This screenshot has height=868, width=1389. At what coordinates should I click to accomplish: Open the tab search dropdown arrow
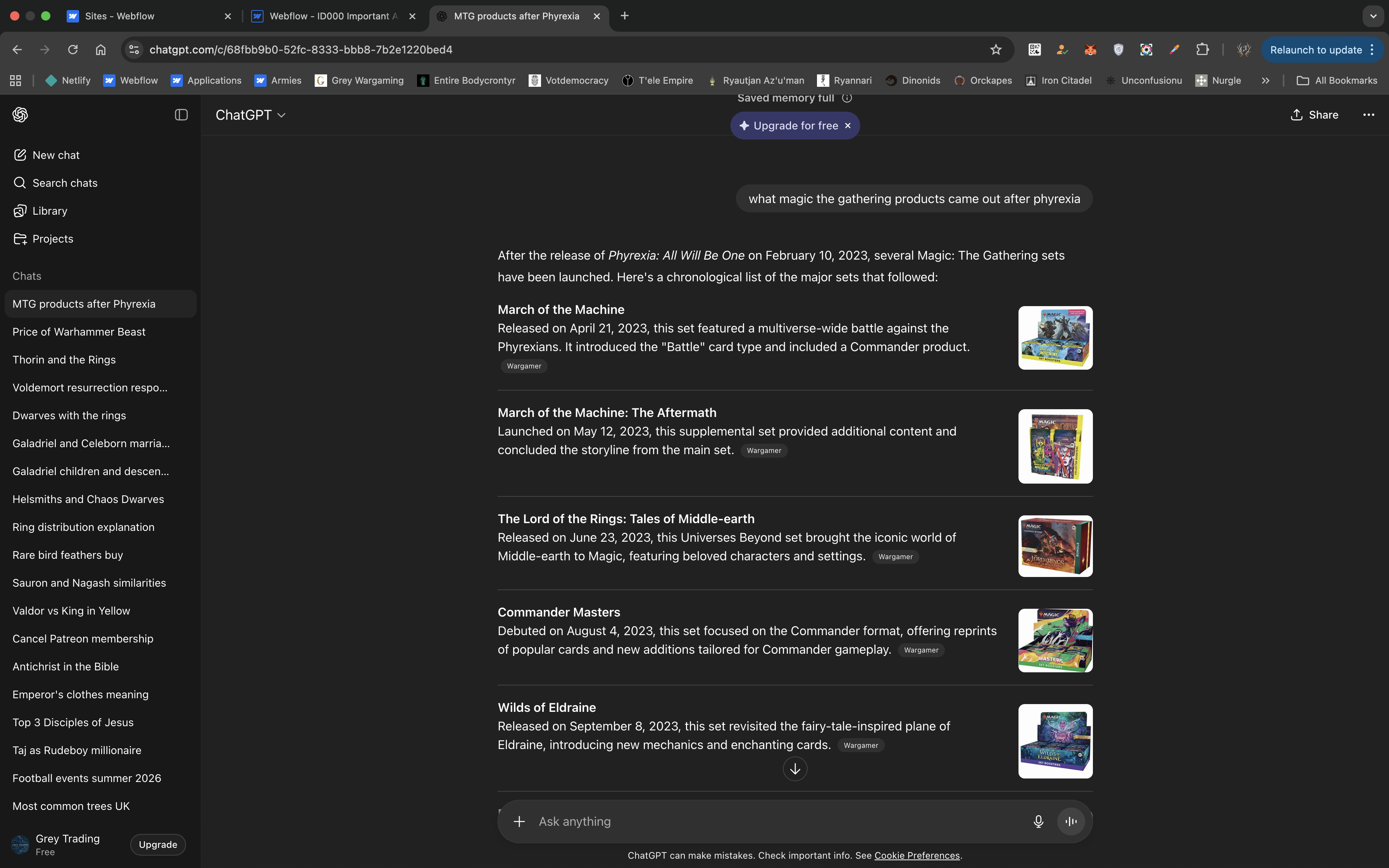click(x=1373, y=16)
